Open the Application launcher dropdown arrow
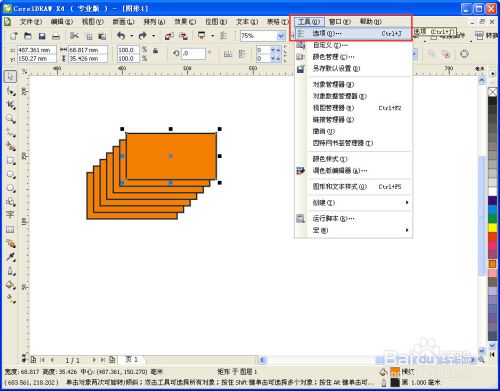The image size is (500, 391). point(212,36)
